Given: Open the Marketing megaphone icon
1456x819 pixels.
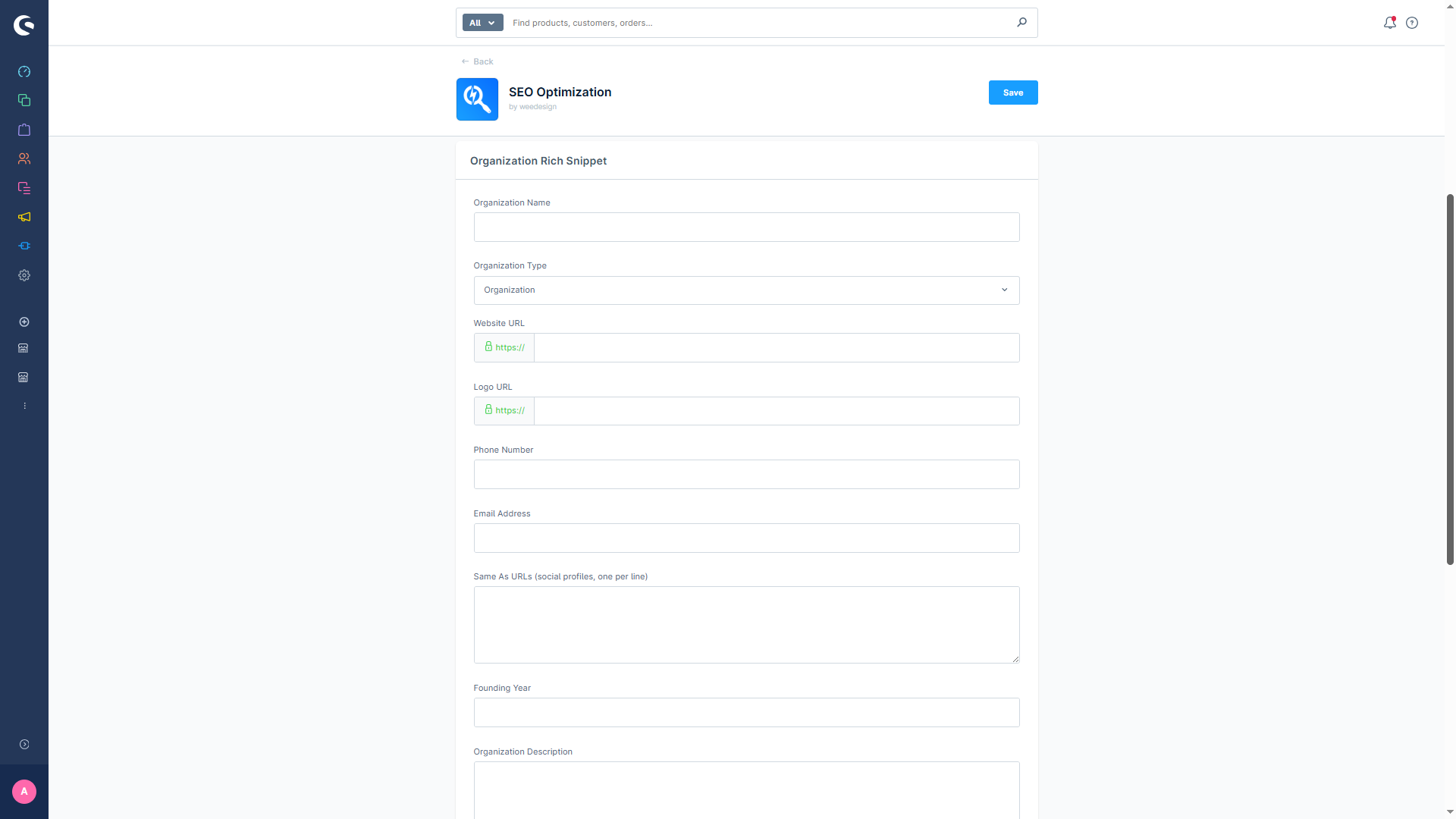Looking at the screenshot, I should pos(24,217).
